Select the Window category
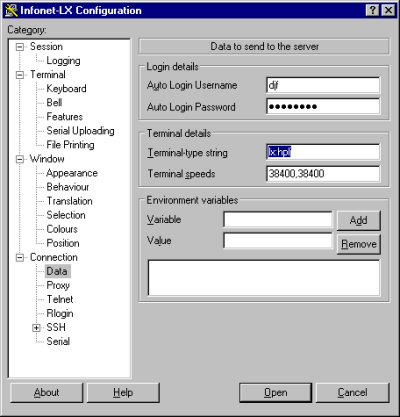Viewport: 400px width, 417px height. pos(47,159)
